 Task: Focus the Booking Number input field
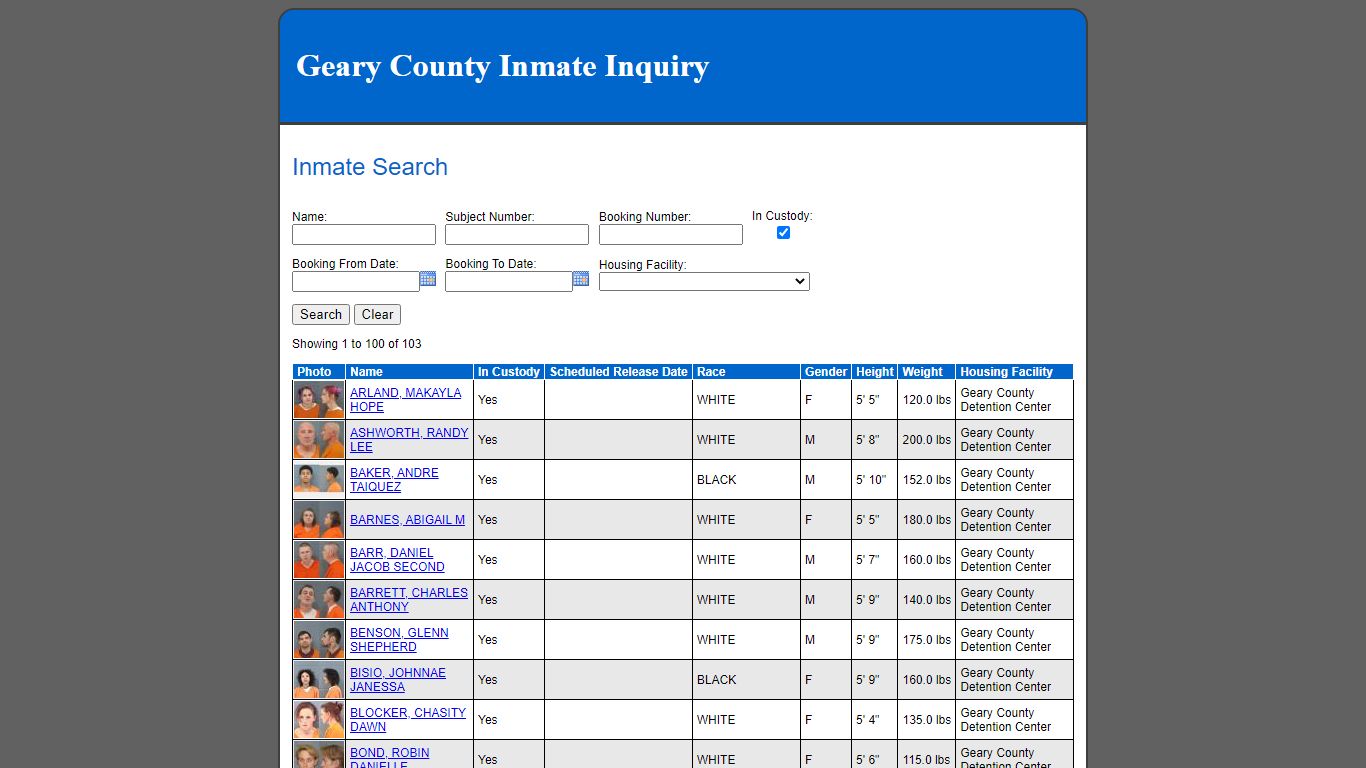pyautogui.click(x=671, y=234)
